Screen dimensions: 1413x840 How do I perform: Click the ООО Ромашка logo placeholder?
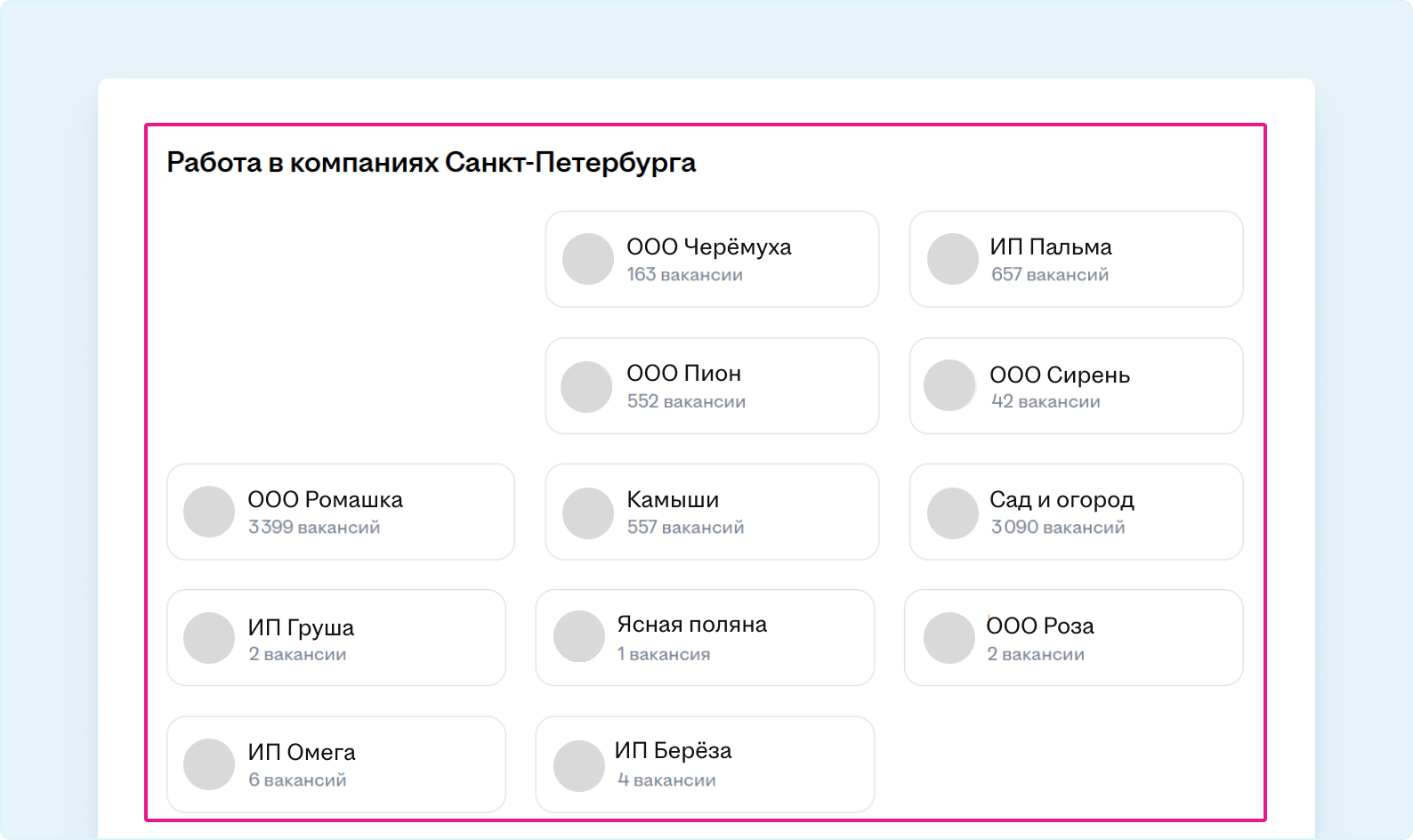[x=209, y=512]
